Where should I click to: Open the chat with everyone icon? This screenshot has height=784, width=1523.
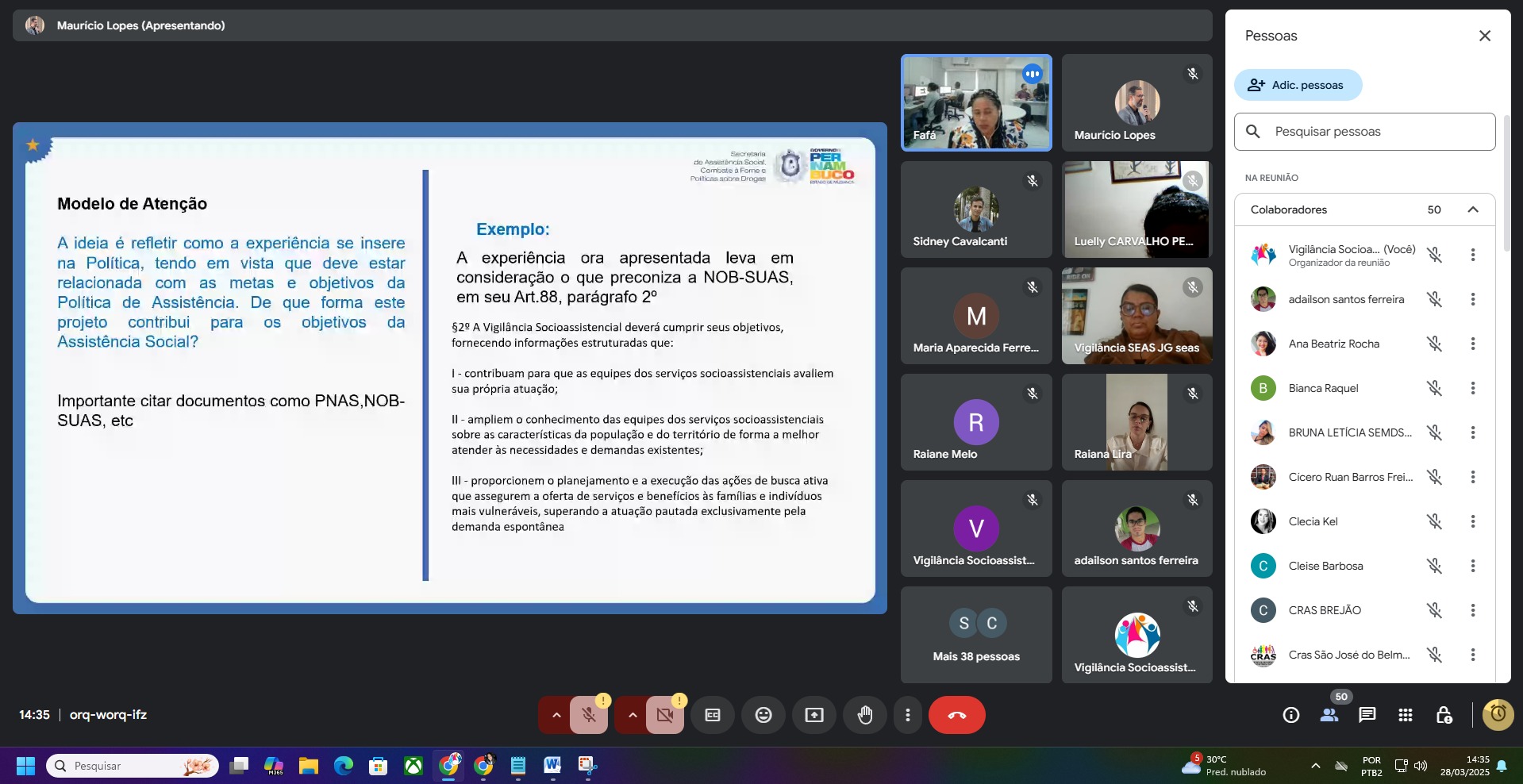(x=1367, y=715)
